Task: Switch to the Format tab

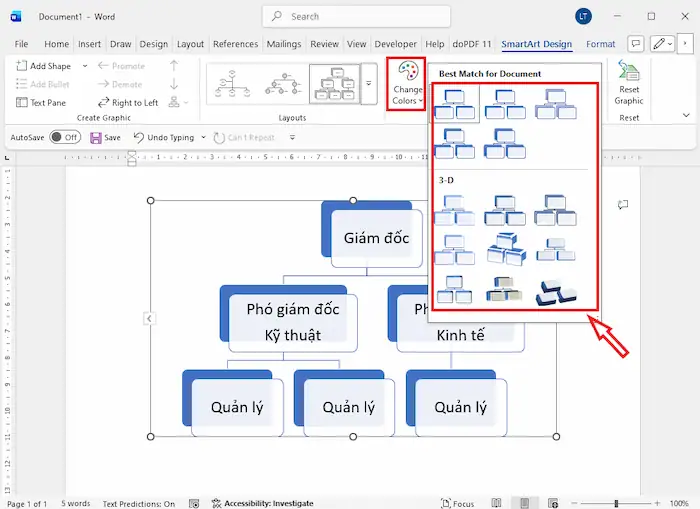Action: point(601,44)
